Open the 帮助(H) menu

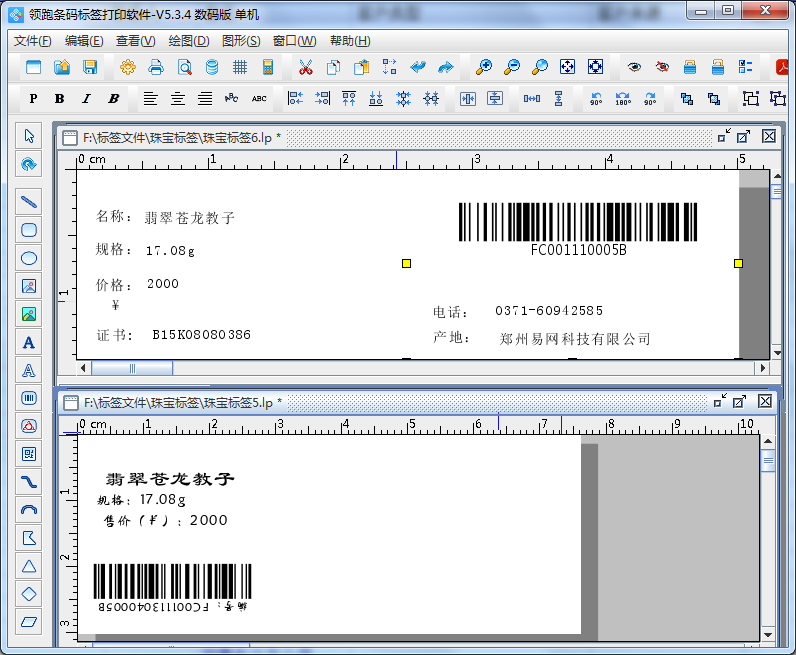(x=349, y=41)
